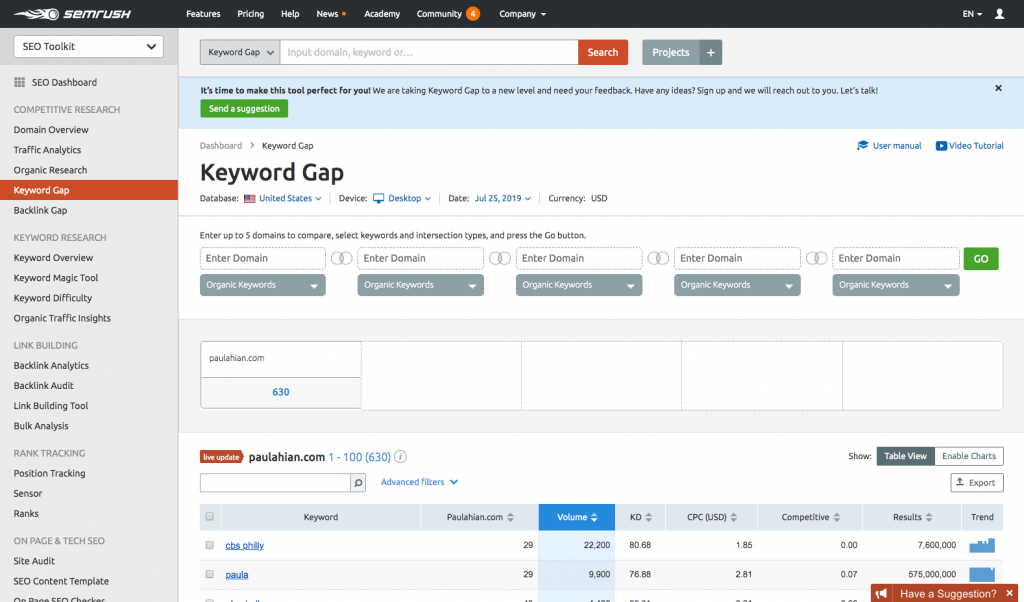Tick the checkbox for keyword paula
Screen dimensions: 1024x602
click(x=210, y=575)
